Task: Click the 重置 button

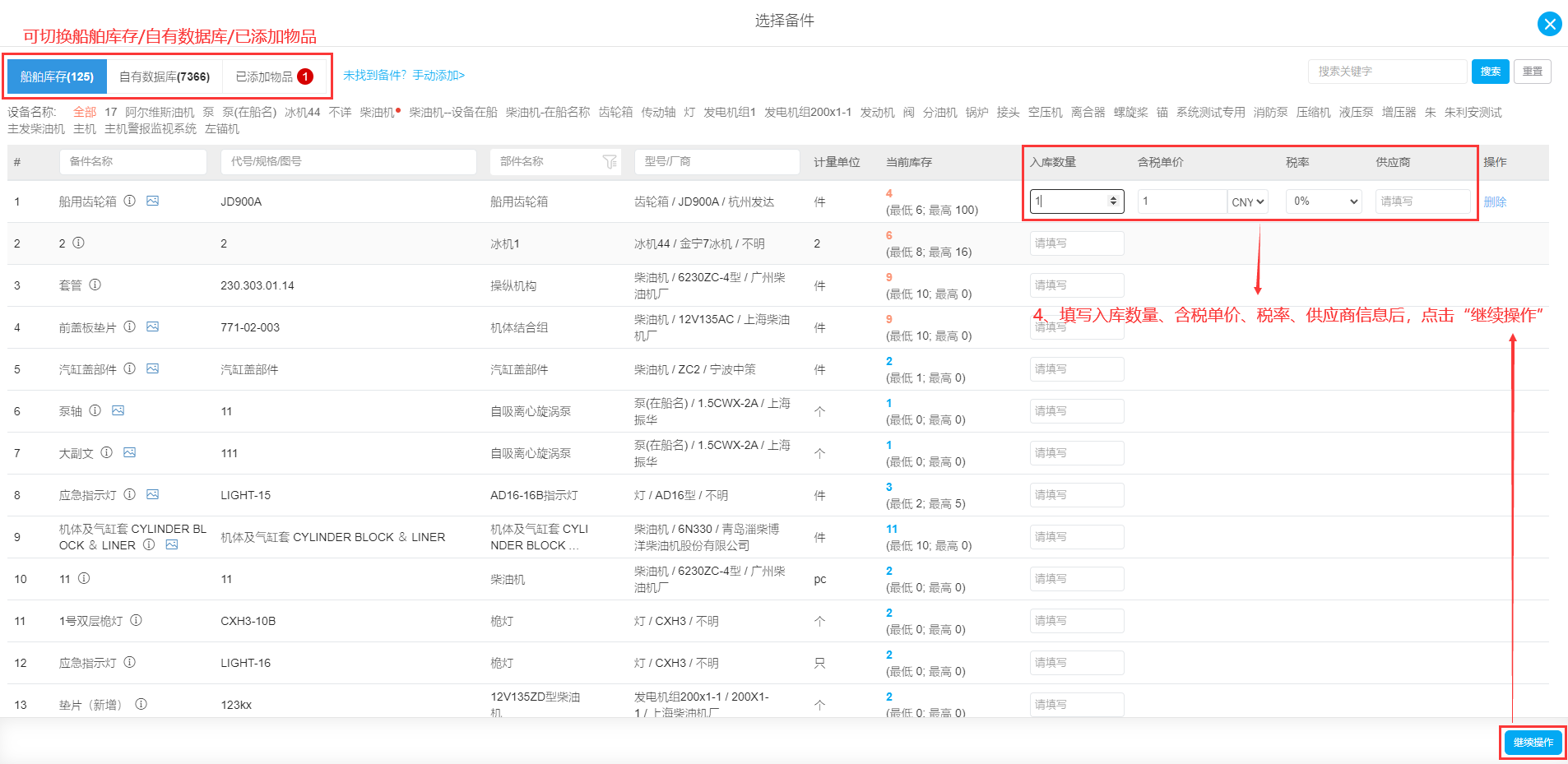Action: point(1533,72)
